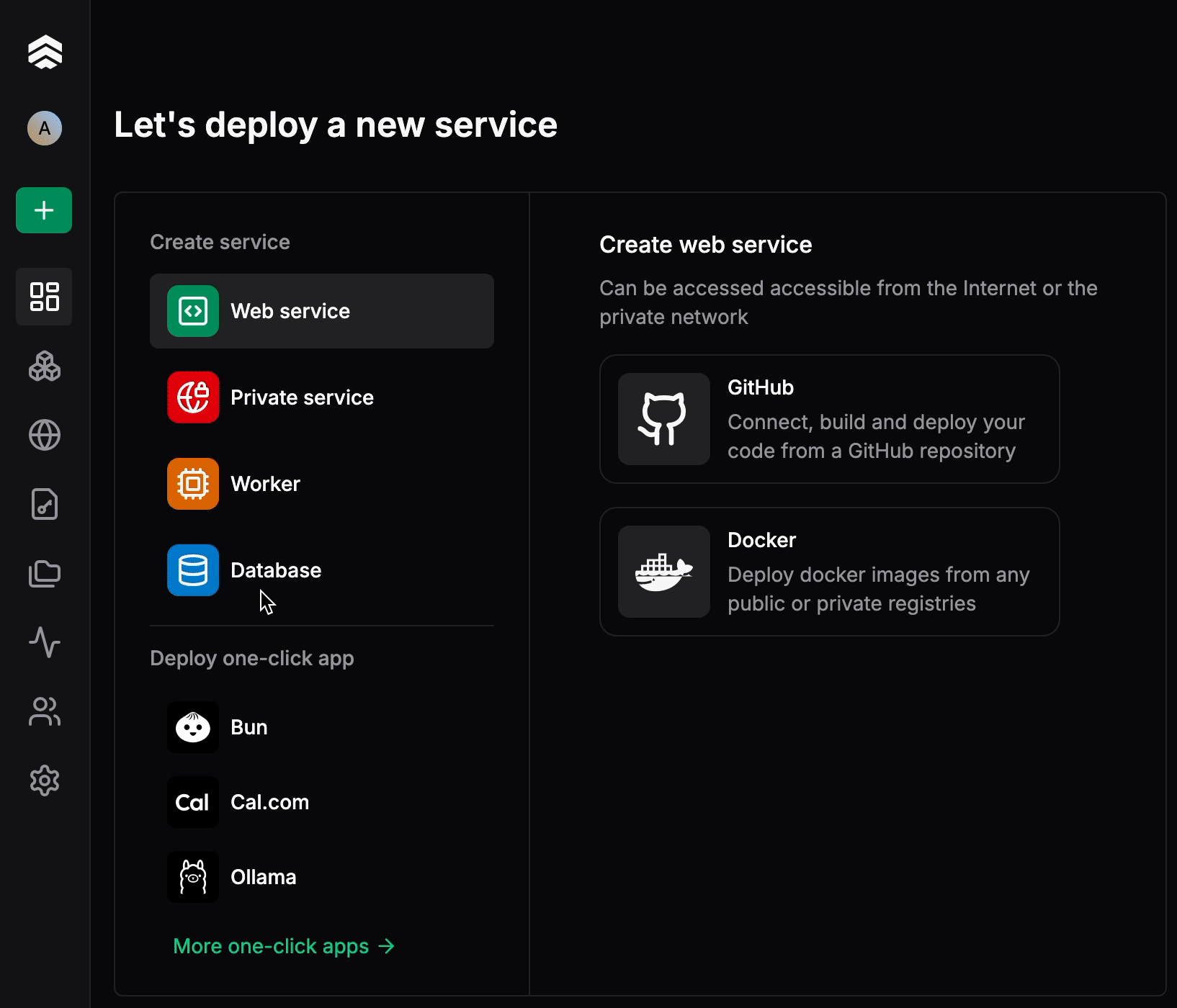Select the Worker service type
Viewport: 1177px width, 1008px height.
[x=322, y=484]
